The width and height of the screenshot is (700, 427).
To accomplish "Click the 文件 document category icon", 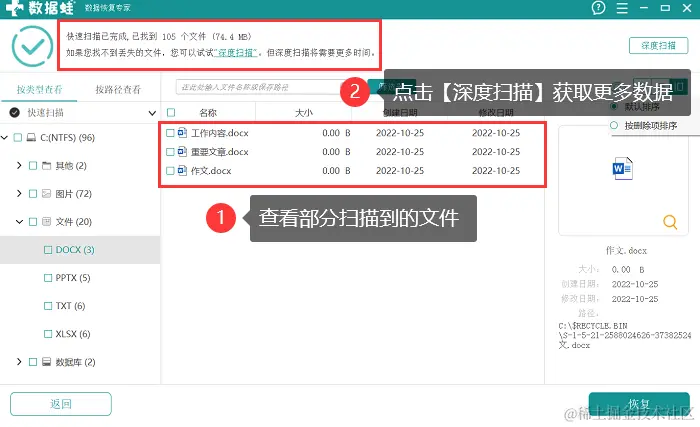I will [46, 222].
